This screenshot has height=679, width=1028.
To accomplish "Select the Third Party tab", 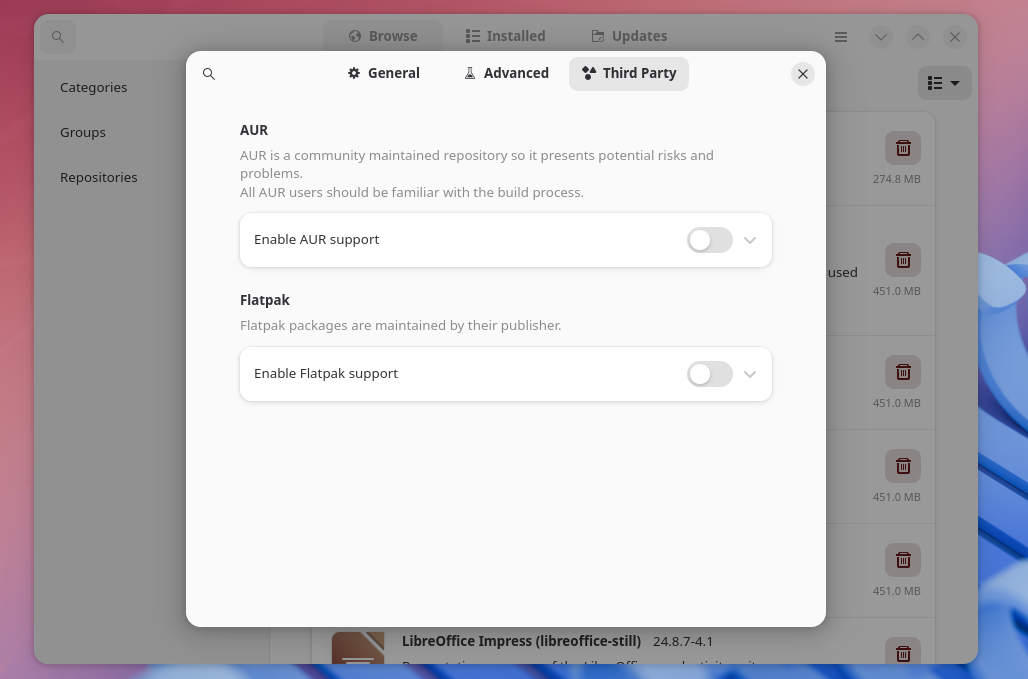I will (x=629, y=73).
